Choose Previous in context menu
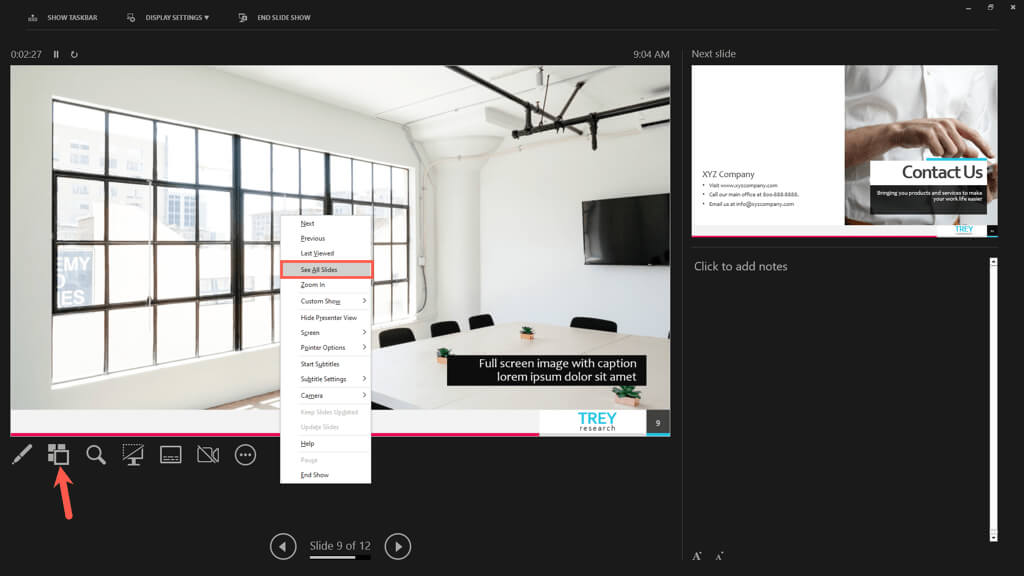This screenshot has height=576, width=1024. pyautogui.click(x=326, y=238)
